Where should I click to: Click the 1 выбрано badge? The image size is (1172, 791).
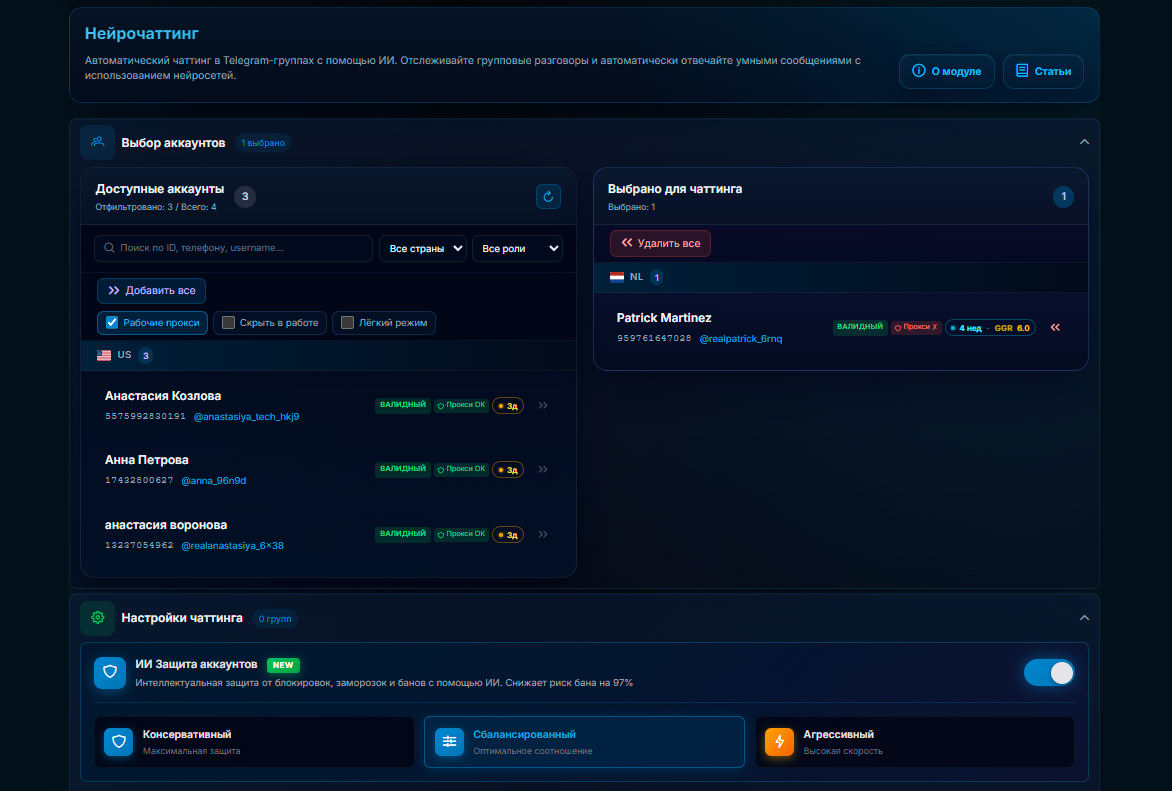click(263, 143)
